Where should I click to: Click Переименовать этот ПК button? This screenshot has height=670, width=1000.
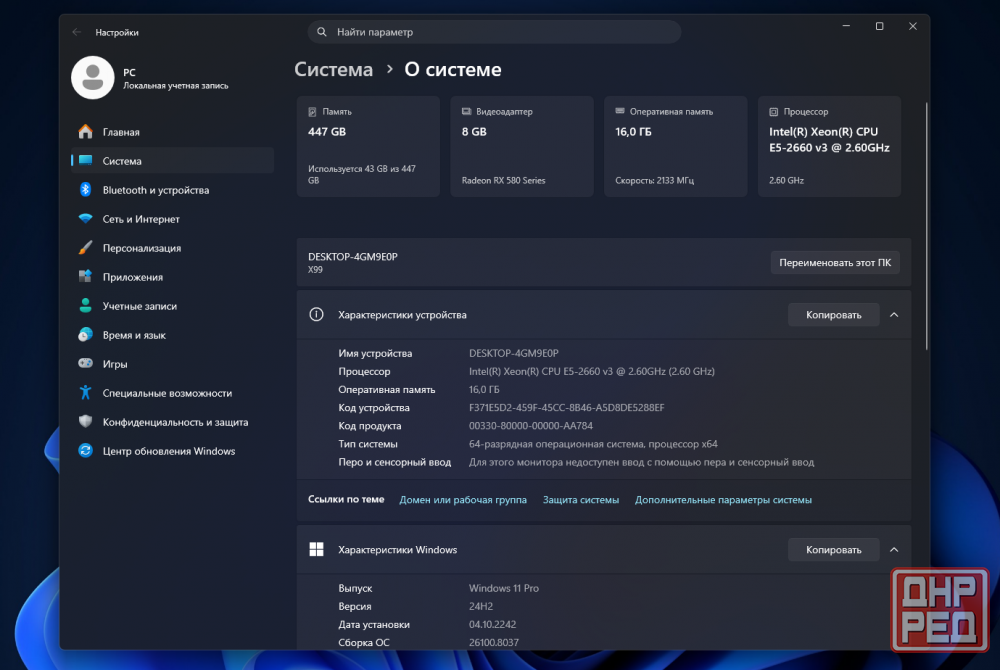point(835,263)
